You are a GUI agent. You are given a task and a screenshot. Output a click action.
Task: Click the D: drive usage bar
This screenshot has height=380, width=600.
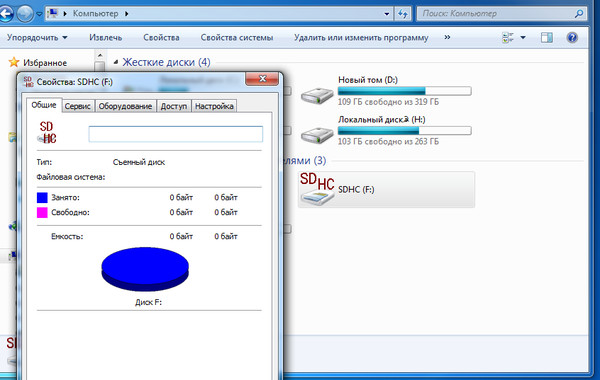point(404,91)
